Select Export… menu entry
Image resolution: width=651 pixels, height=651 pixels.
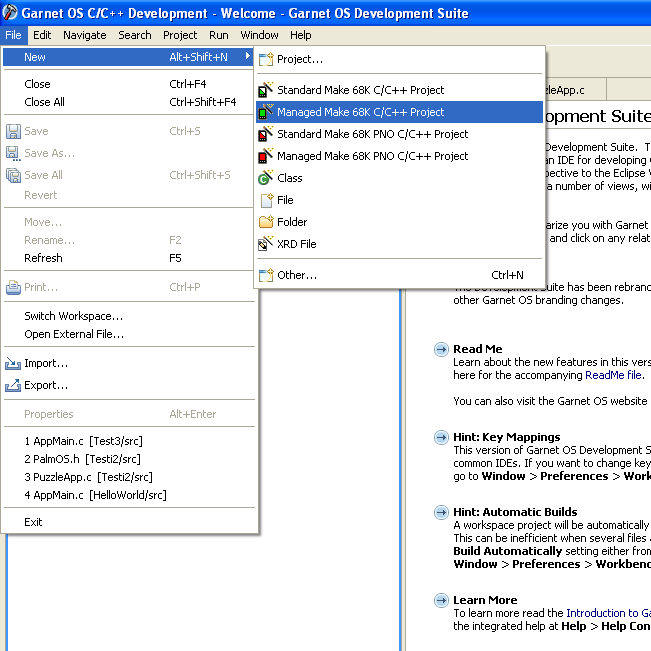pos(128,385)
